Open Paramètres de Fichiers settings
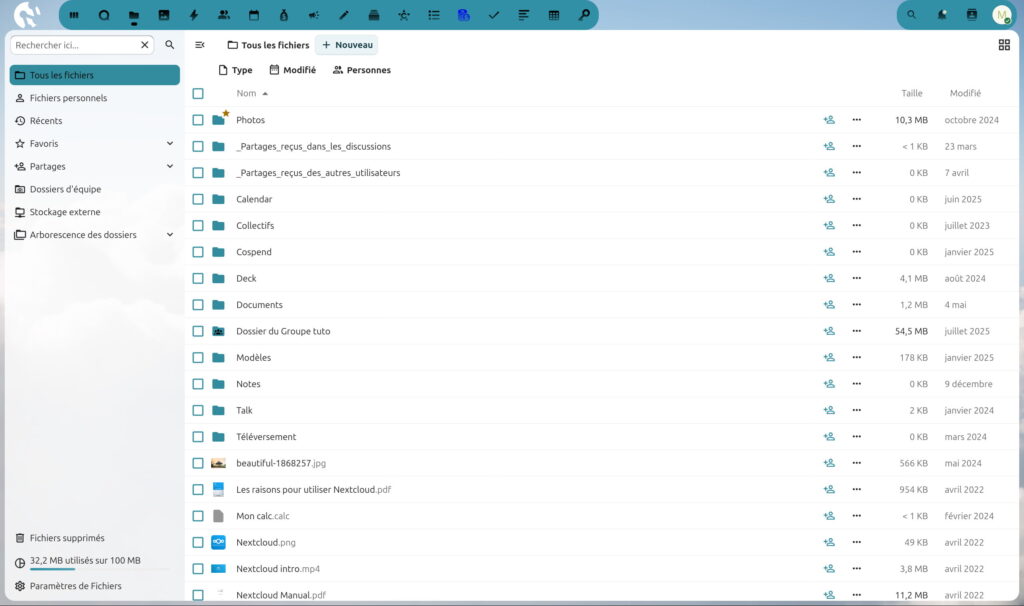 [x=95, y=586]
